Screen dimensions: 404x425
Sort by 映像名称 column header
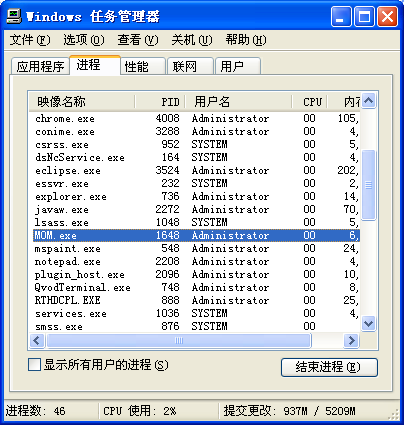82,102
